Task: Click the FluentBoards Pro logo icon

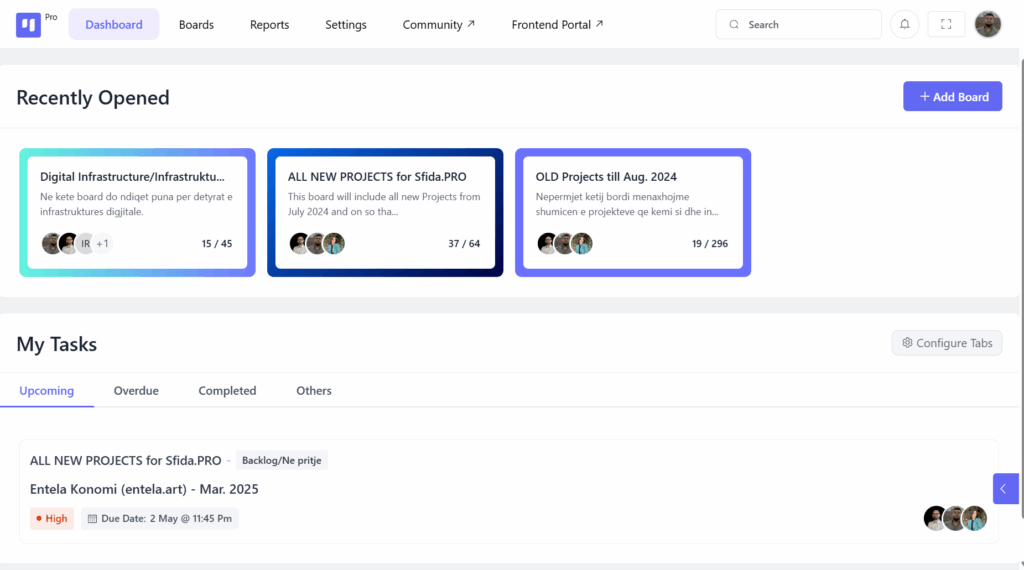Action: (x=28, y=25)
